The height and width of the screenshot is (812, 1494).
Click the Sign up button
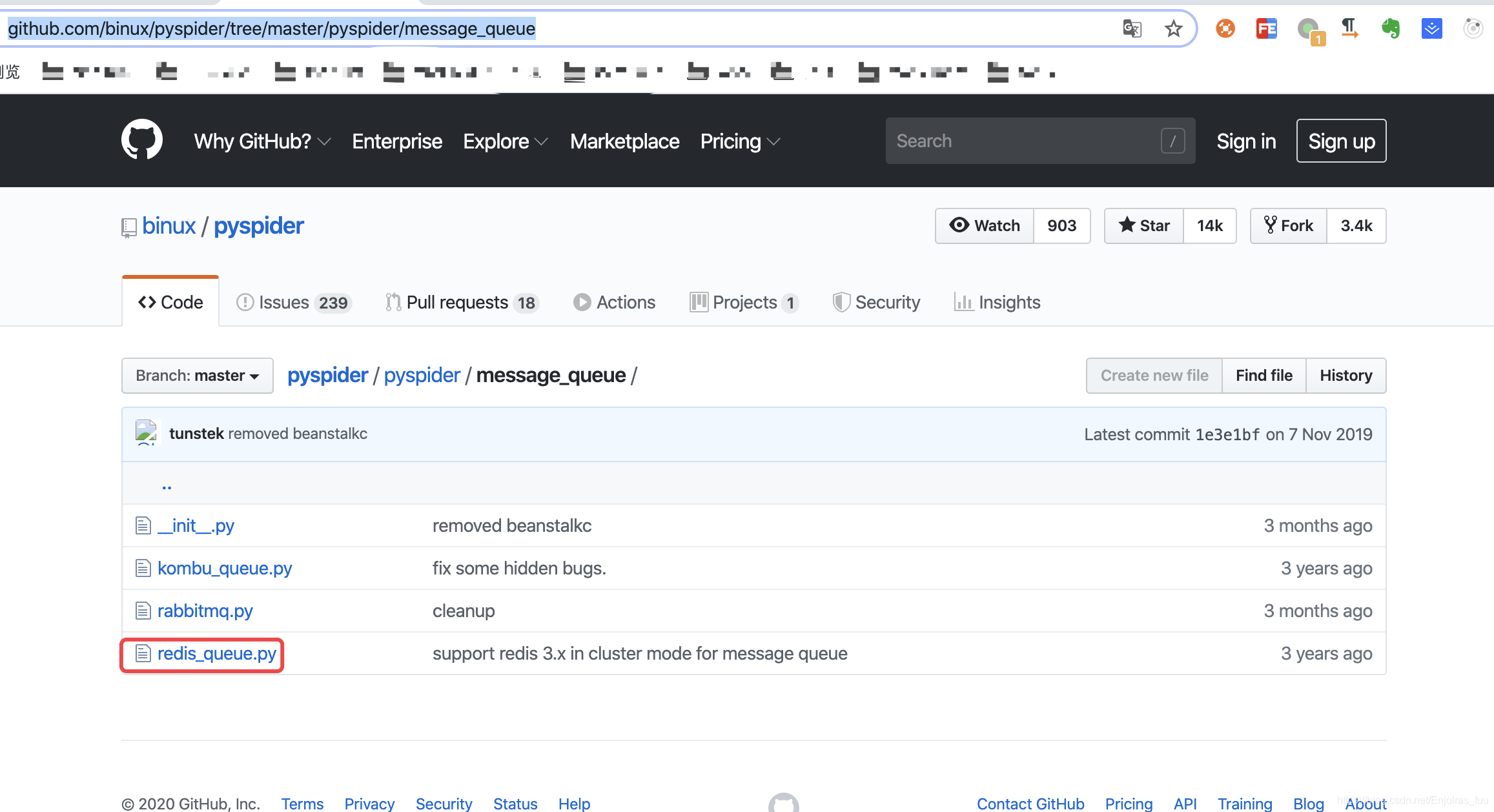[x=1342, y=141]
